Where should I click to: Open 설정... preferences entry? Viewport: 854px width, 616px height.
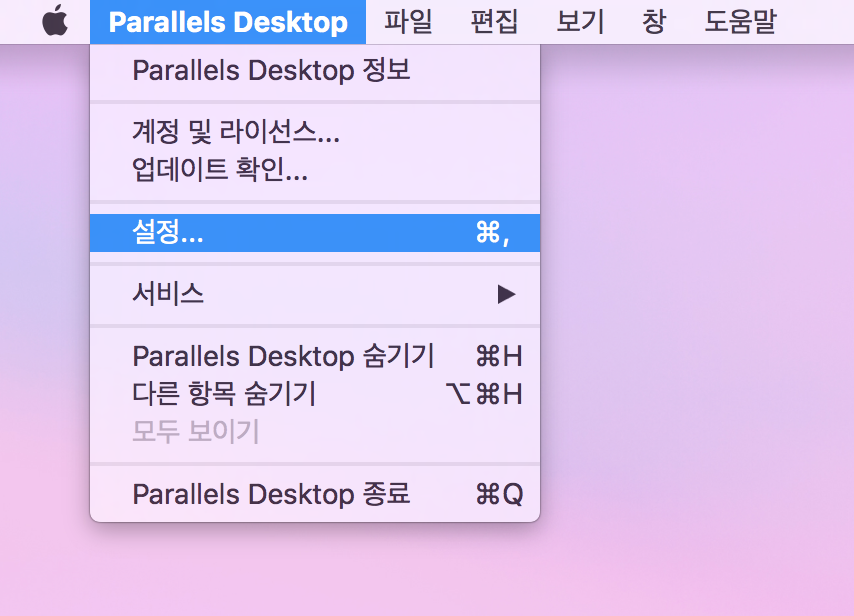(x=315, y=233)
